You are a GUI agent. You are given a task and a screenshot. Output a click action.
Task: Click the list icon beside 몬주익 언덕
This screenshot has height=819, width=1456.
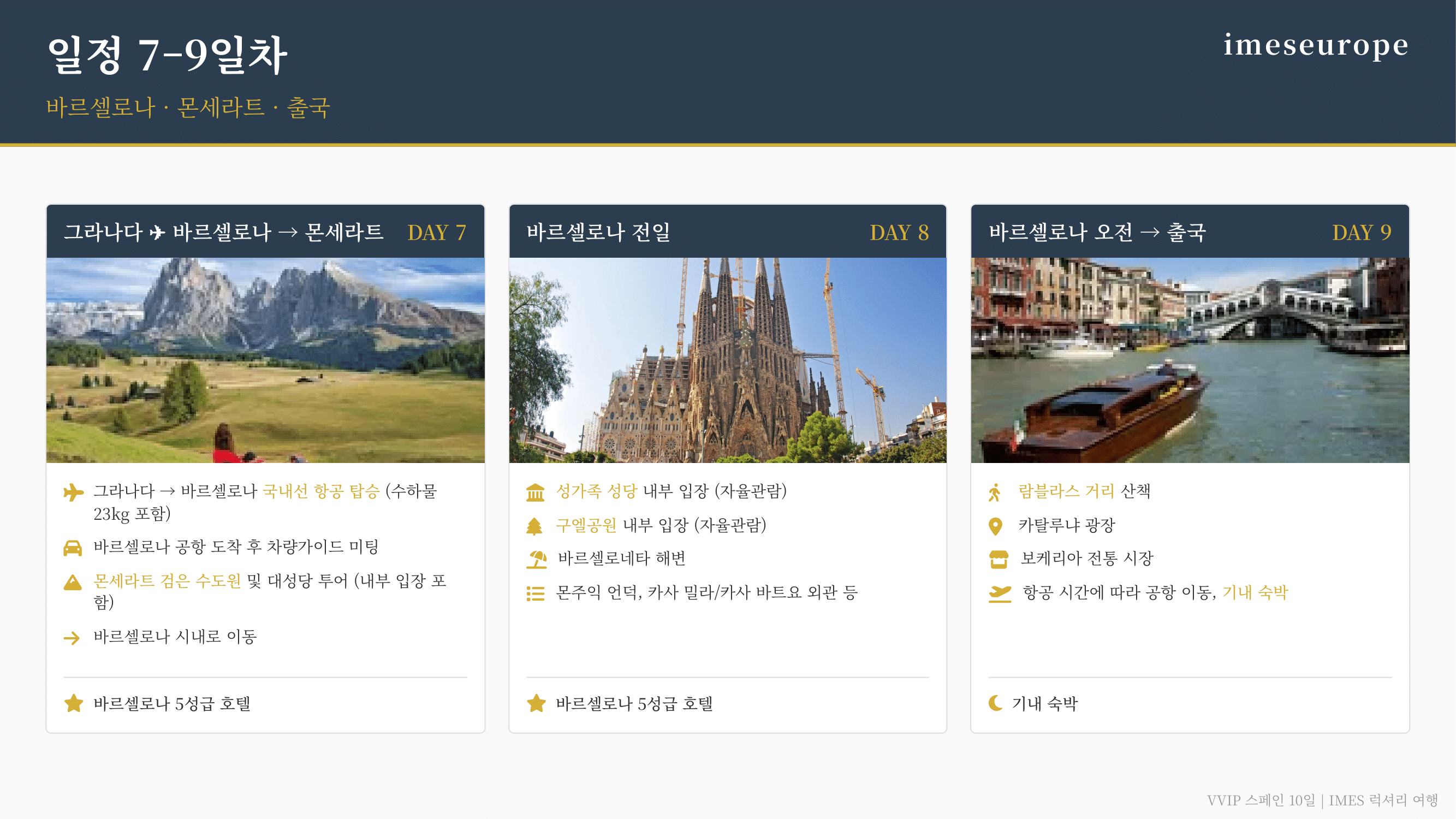(x=534, y=594)
